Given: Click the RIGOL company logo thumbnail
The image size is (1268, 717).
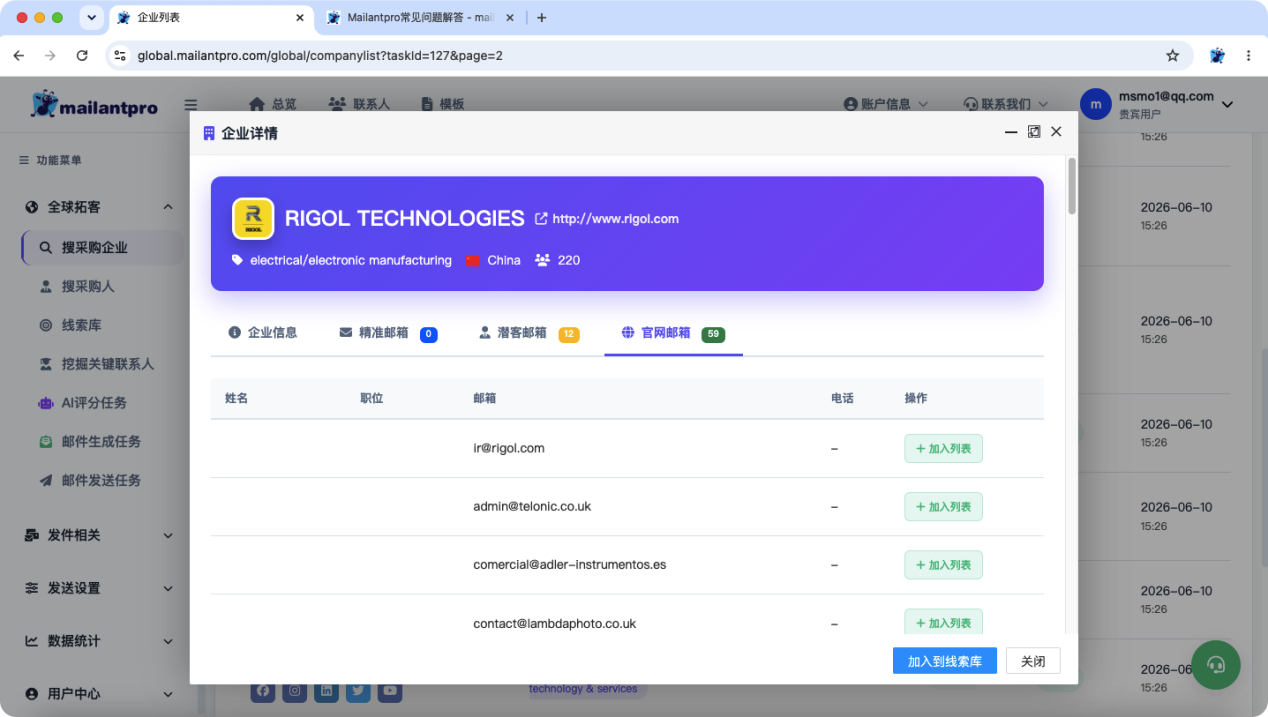Looking at the screenshot, I should [253, 218].
